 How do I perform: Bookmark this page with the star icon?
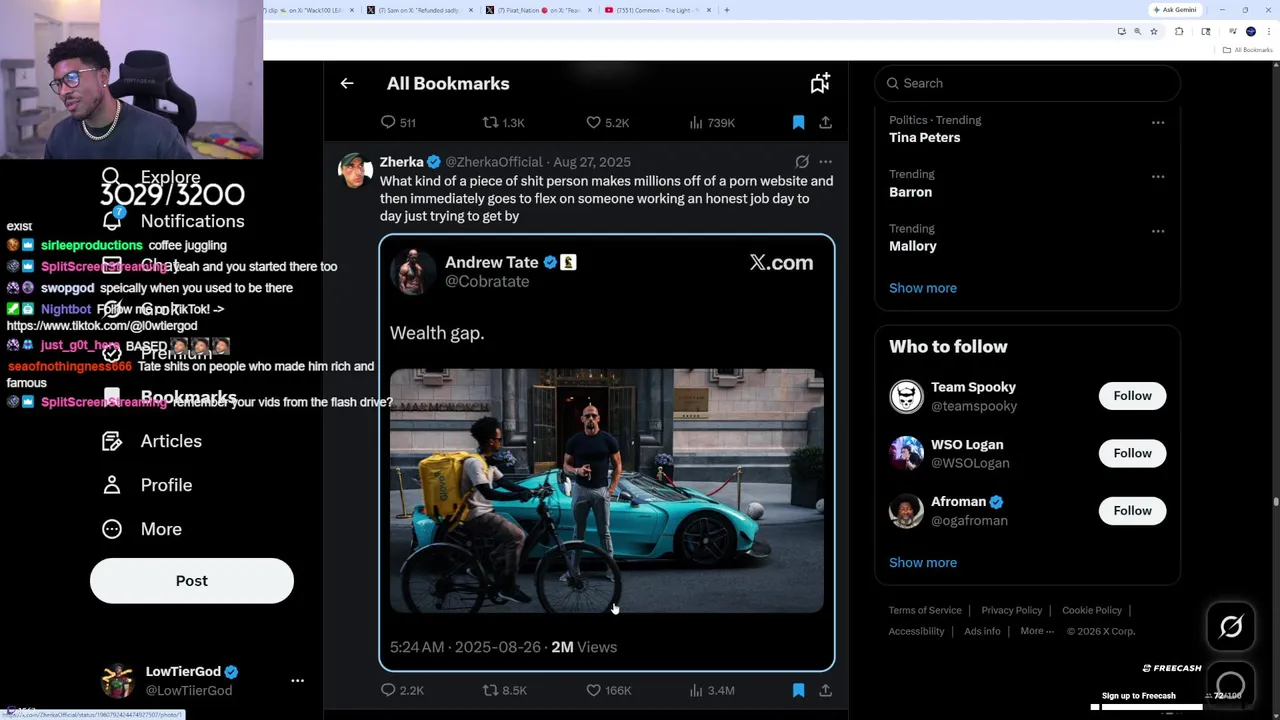click(1154, 31)
